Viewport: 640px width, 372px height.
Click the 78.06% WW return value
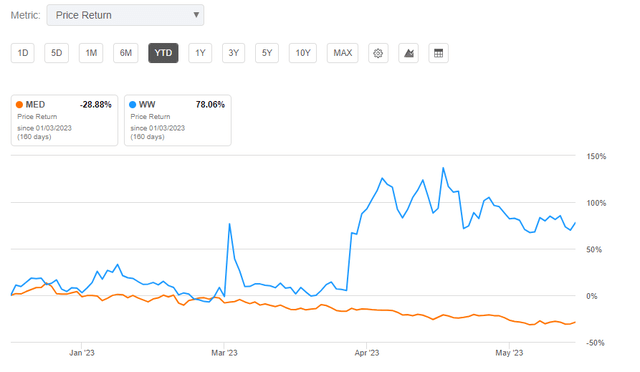[210, 105]
